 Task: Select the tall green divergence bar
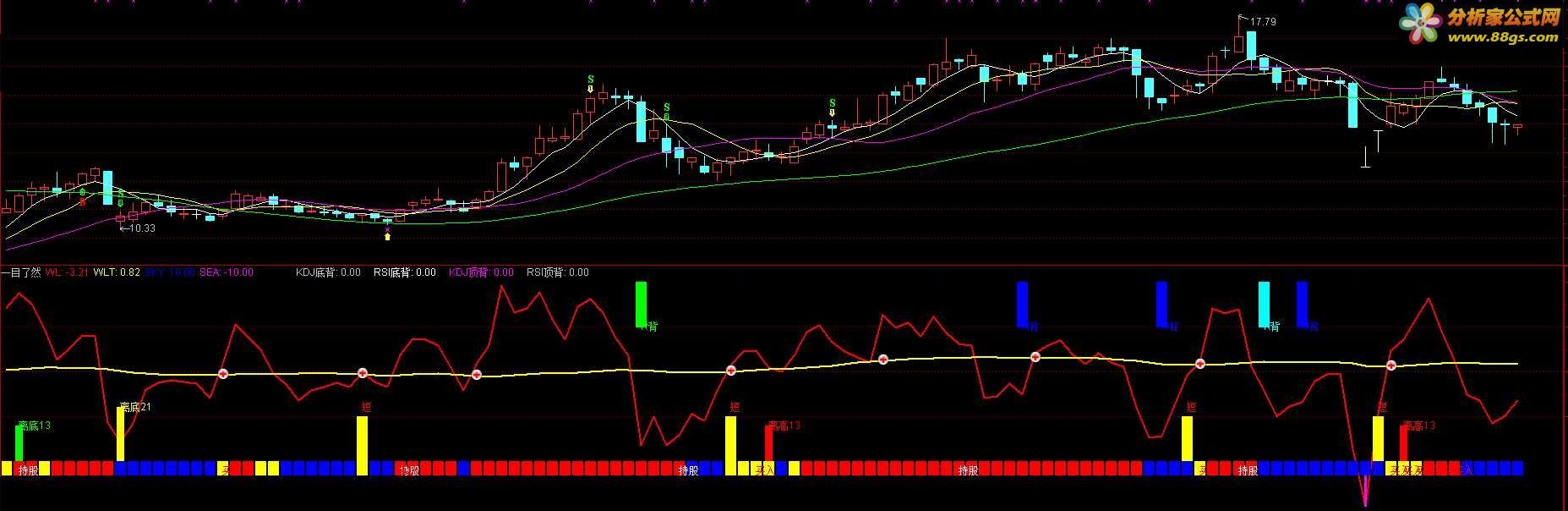tap(641, 305)
